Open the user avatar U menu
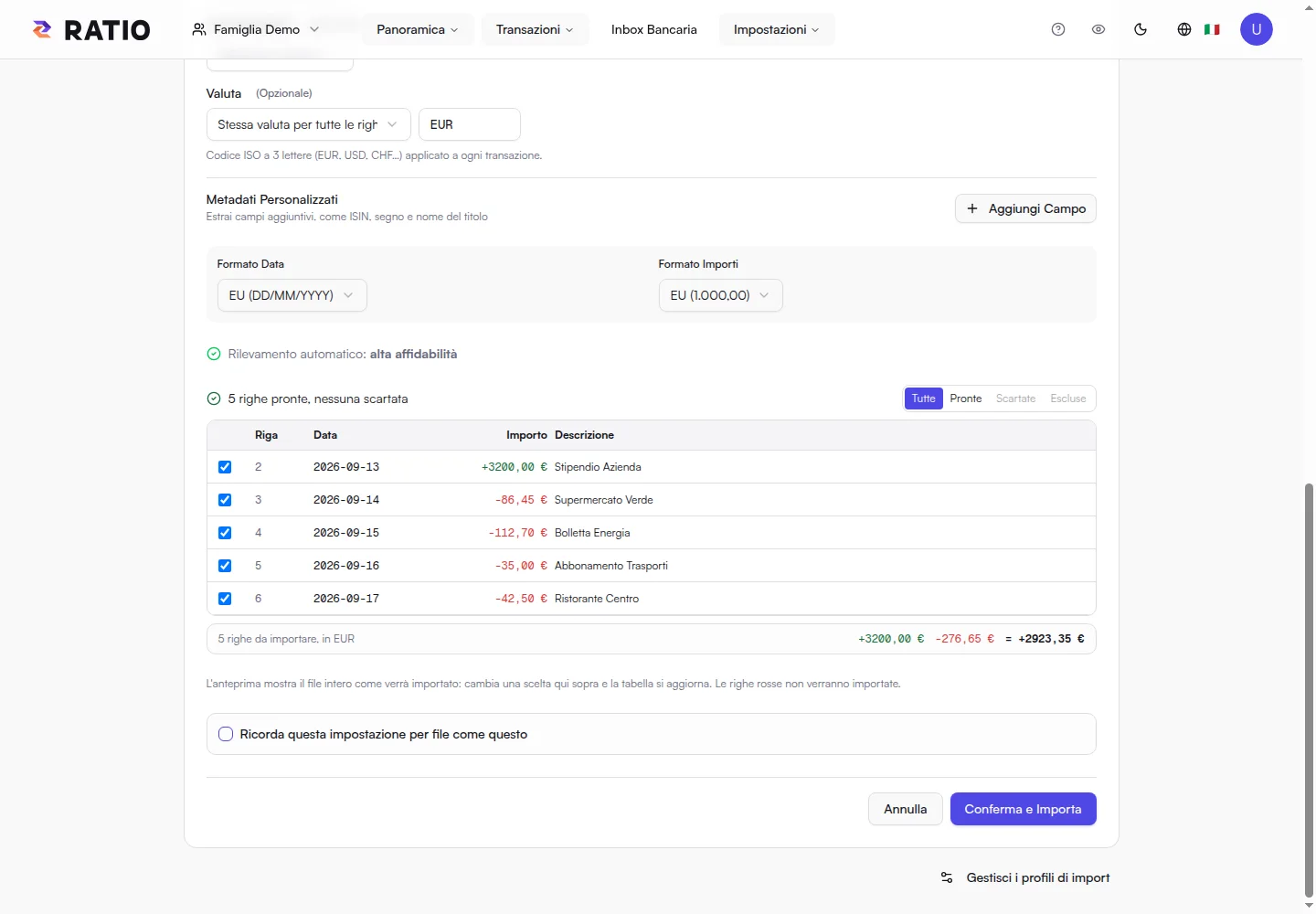Screen dimensions: 1316x914 pyautogui.click(x=1257, y=29)
